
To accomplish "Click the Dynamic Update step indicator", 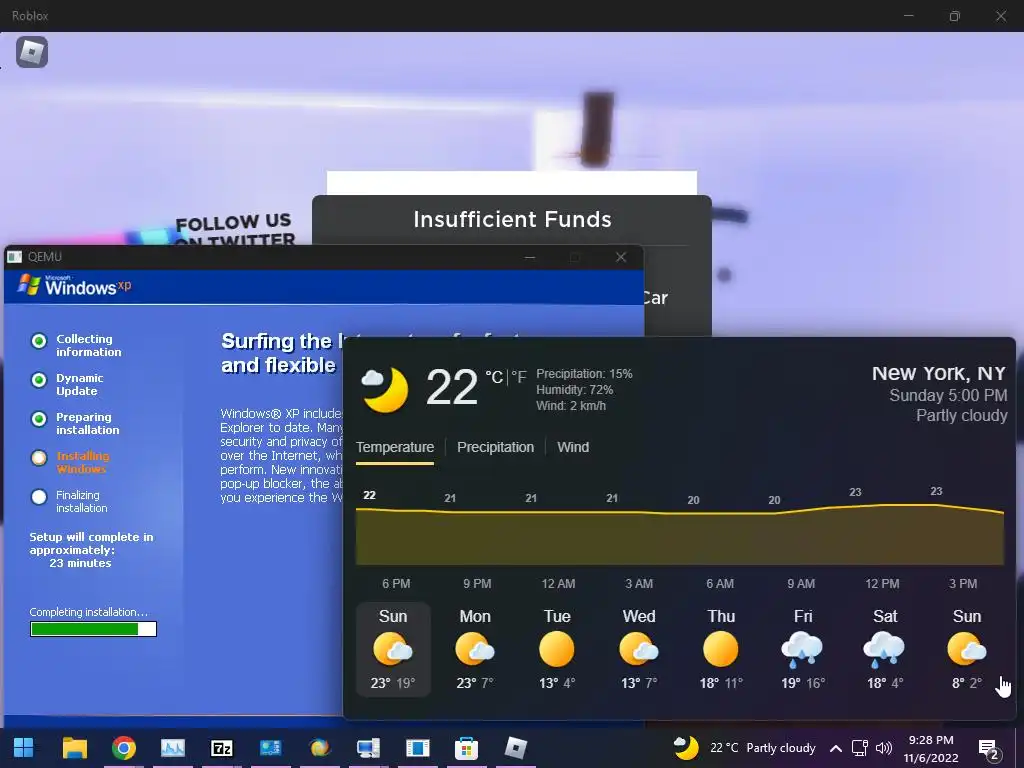I will coord(39,380).
